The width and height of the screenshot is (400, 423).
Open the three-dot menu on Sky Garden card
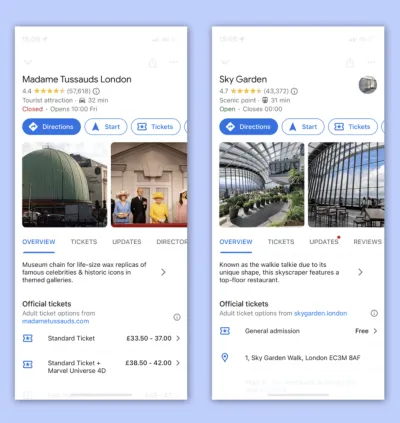click(x=371, y=62)
